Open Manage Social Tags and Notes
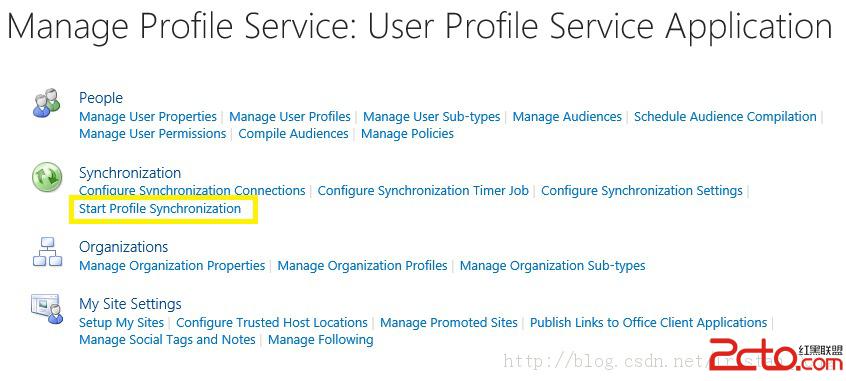The image size is (846, 381). click(167, 339)
